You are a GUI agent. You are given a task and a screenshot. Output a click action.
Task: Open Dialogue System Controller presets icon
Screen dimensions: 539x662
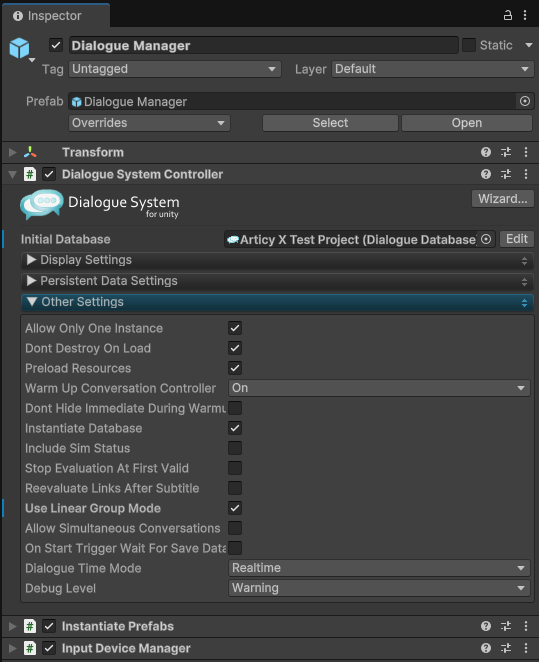pyautogui.click(x=506, y=174)
